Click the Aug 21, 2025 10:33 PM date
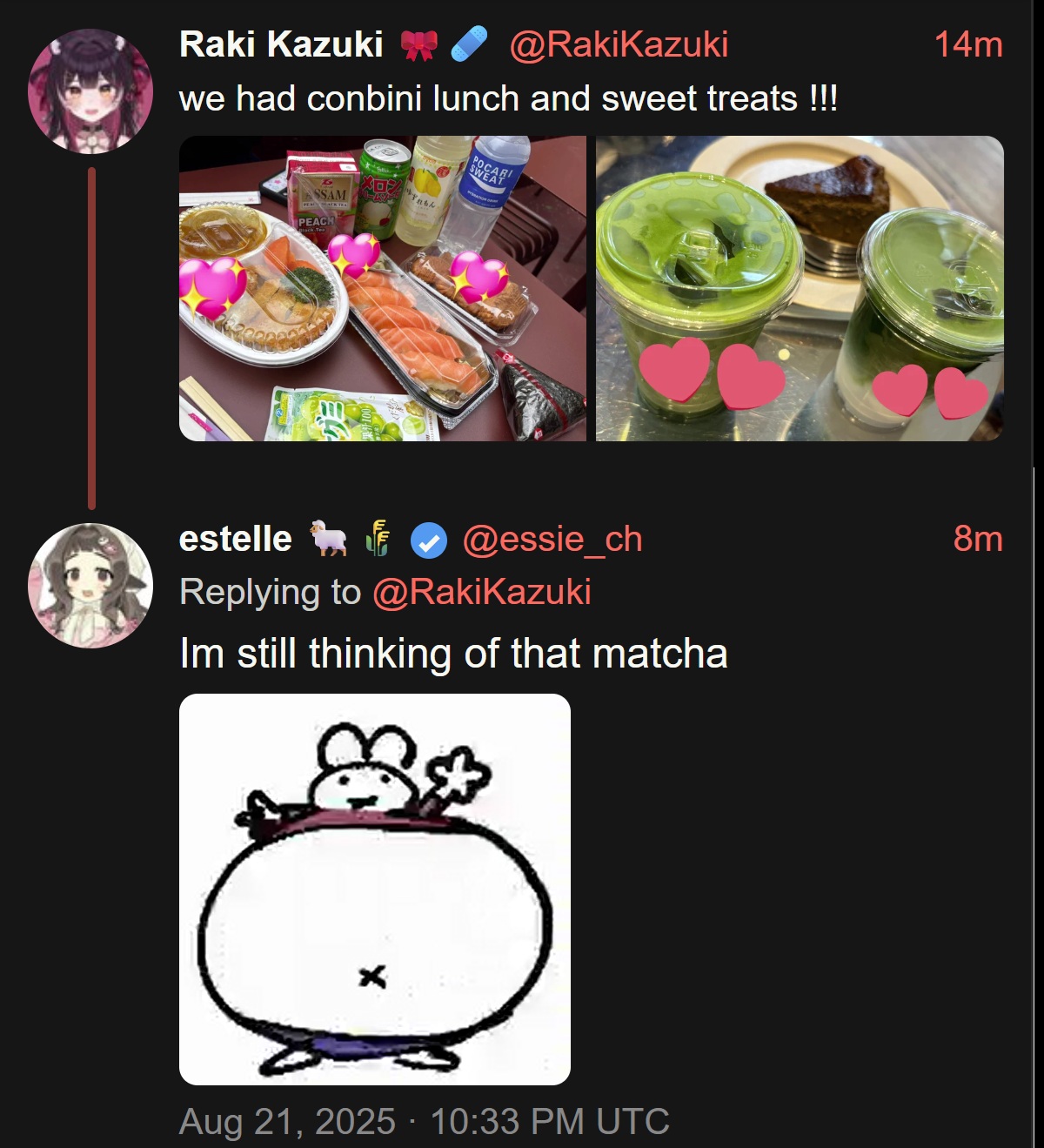The width and height of the screenshot is (1044, 1148). coord(425,1121)
